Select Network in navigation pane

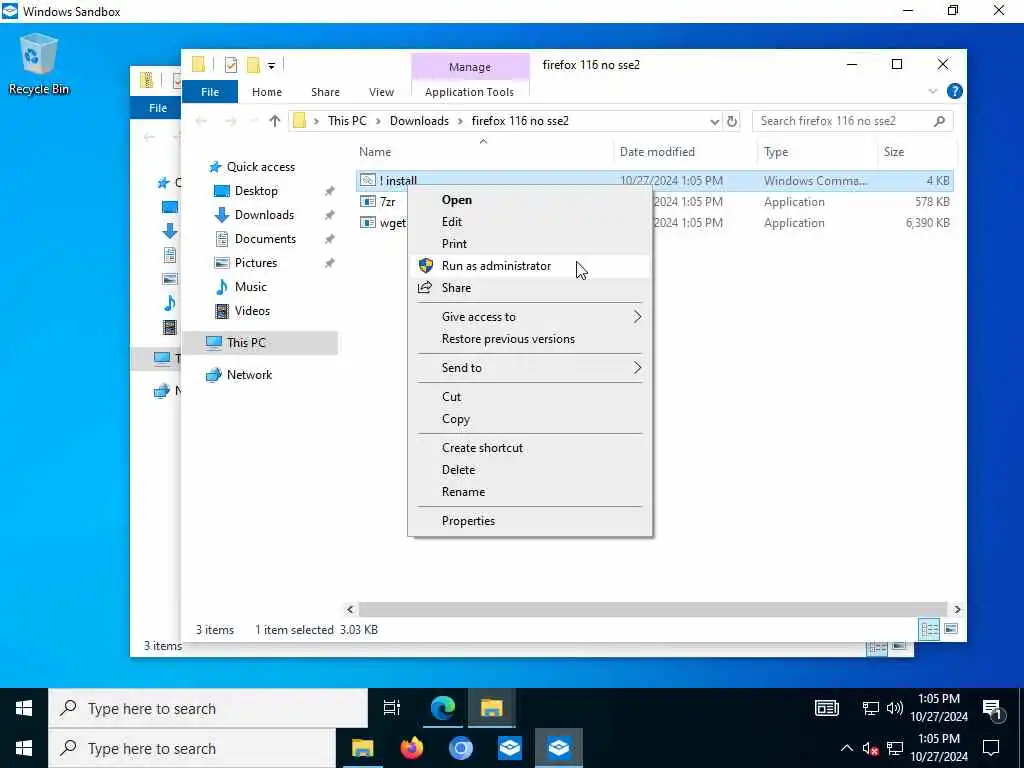pos(249,375)
